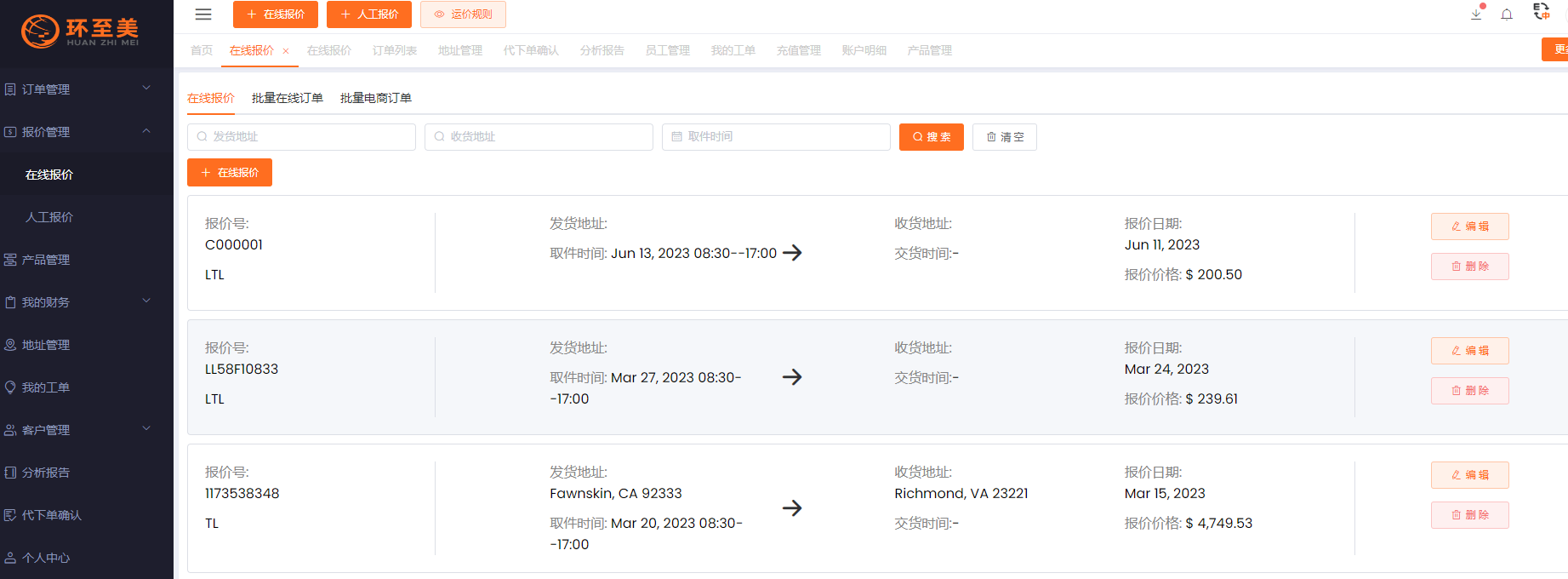Edit quote C000001 with 编辑 button
The image size is (1568, 579).
click(x=1469, y=226)
